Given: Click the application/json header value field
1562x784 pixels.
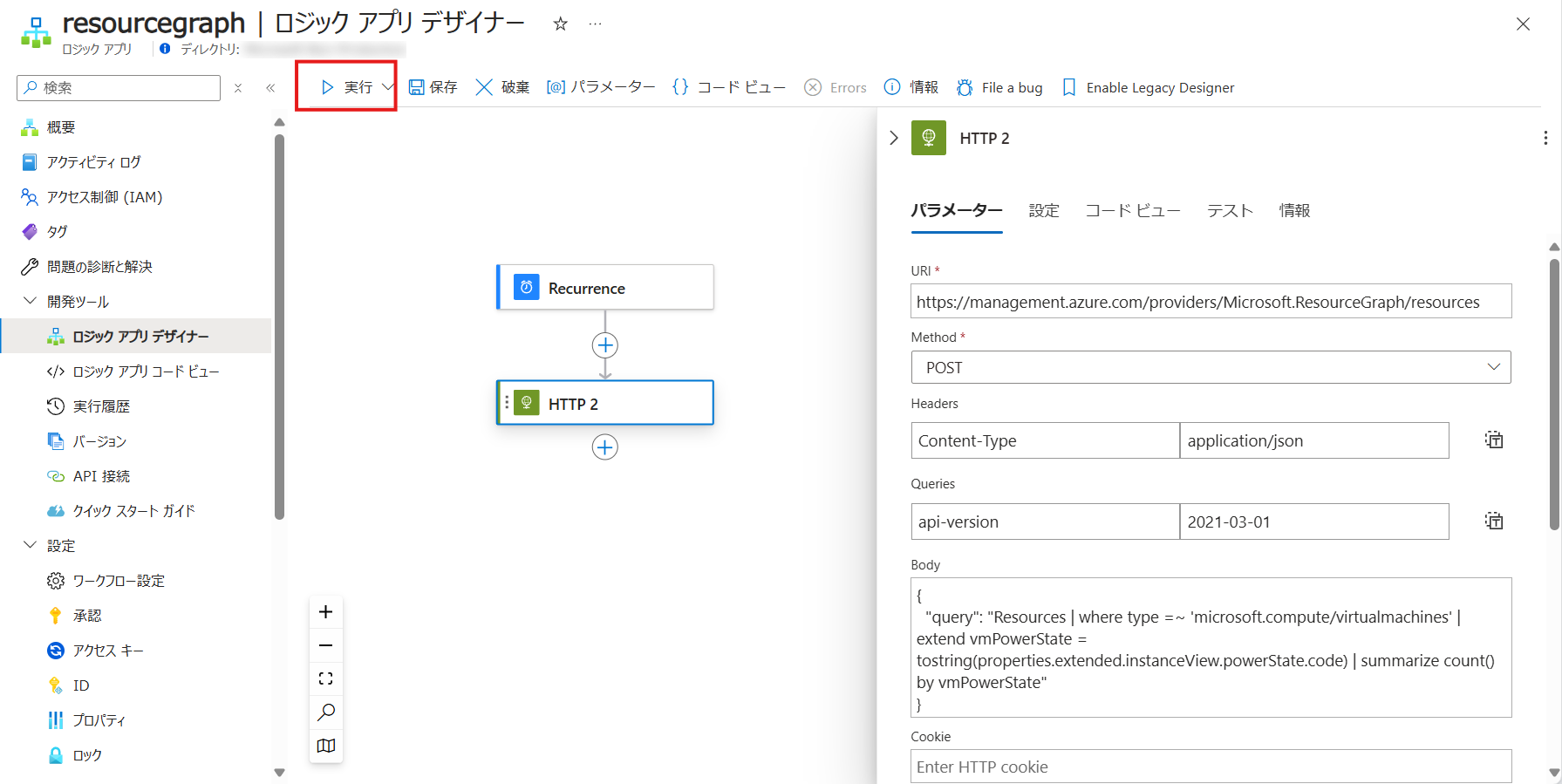Looking at the screenshot, I should pos(1314,440).
